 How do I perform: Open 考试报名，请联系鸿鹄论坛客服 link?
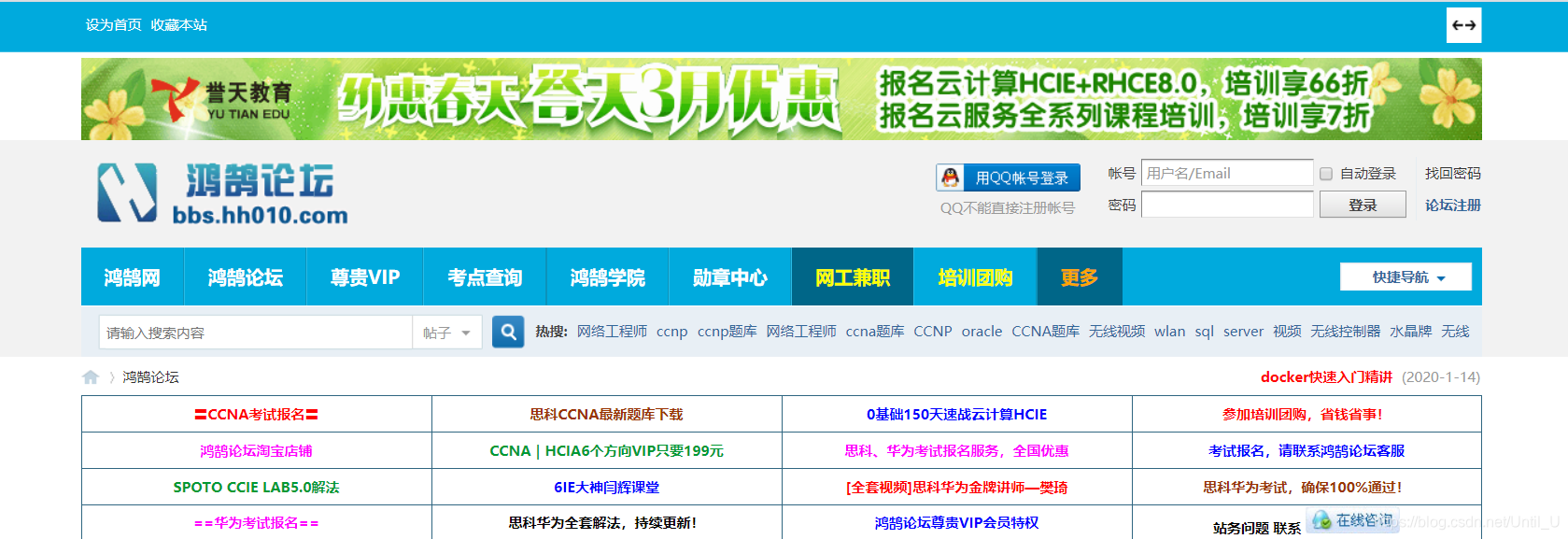[1307, 451]
